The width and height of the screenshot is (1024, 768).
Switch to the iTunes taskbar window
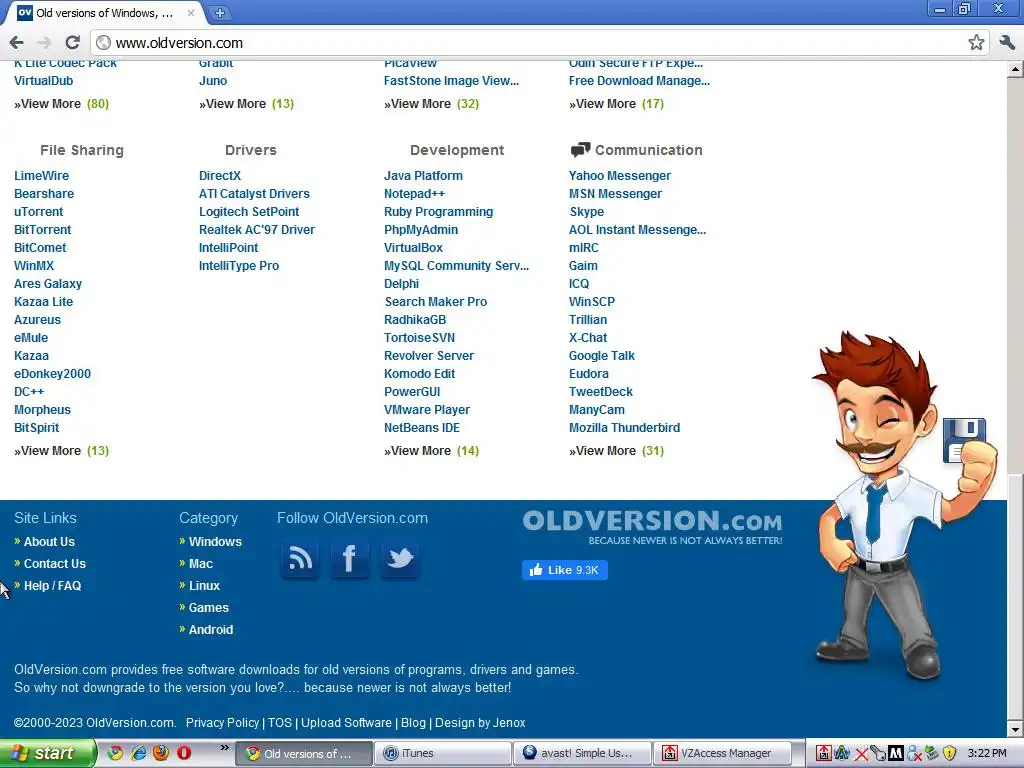pos(444,753)
